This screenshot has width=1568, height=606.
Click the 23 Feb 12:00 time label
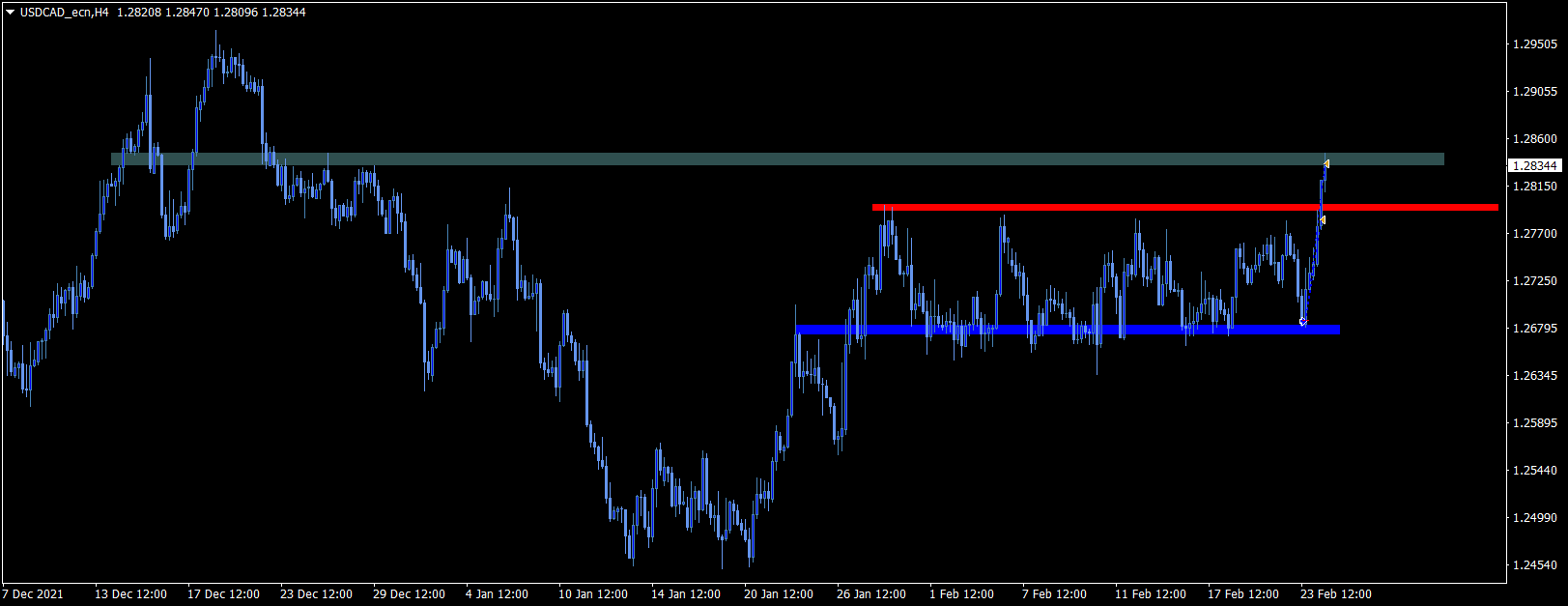click(x=1336, y=594)
